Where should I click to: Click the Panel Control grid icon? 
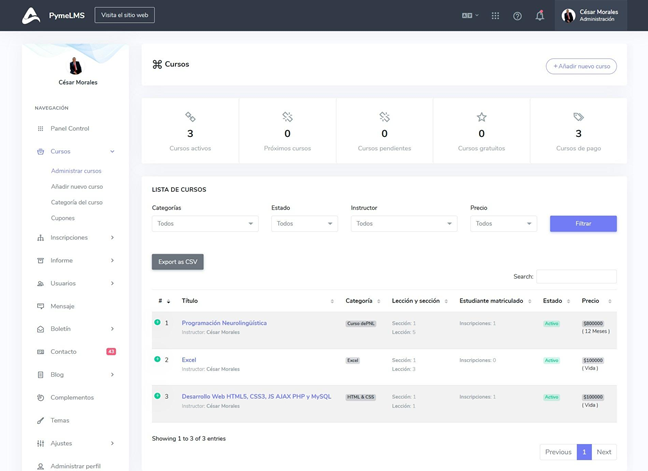40,128
